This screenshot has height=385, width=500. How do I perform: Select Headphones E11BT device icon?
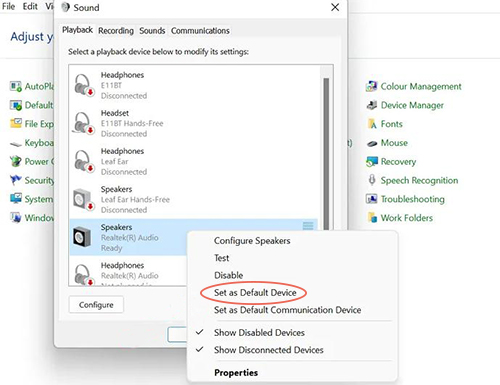[x=83, y=85]
